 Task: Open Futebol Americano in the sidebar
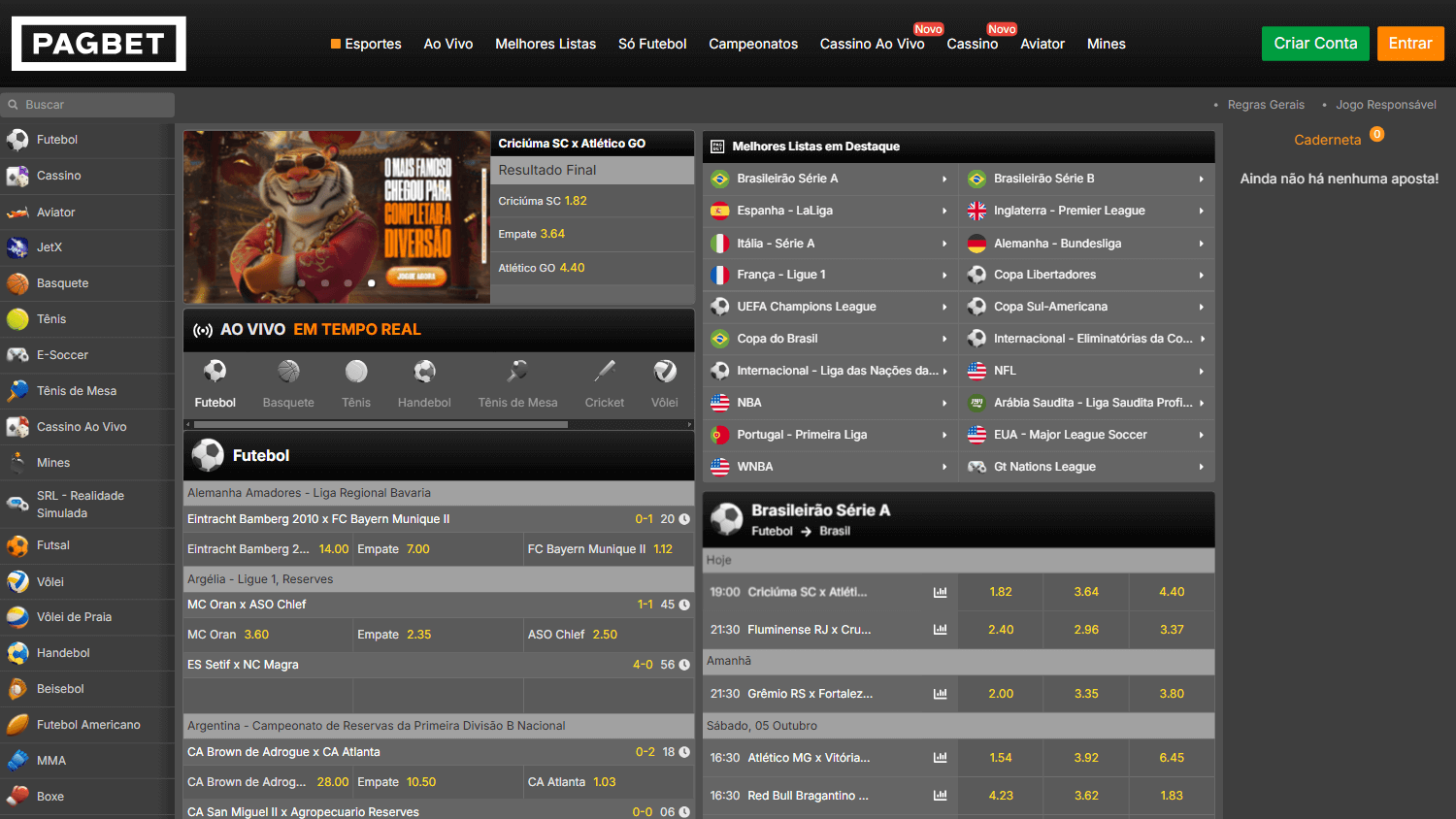(x=87, y=725)
